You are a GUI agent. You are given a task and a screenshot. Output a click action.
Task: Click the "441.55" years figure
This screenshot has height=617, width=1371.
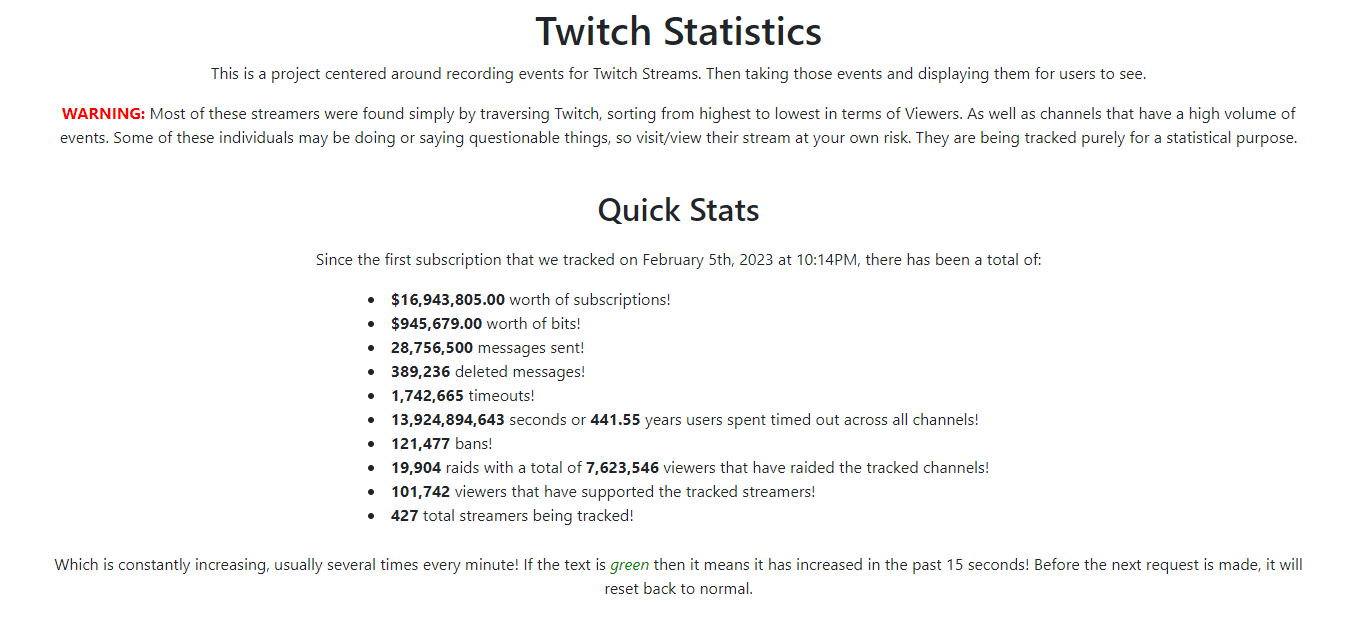click(615, 420)
